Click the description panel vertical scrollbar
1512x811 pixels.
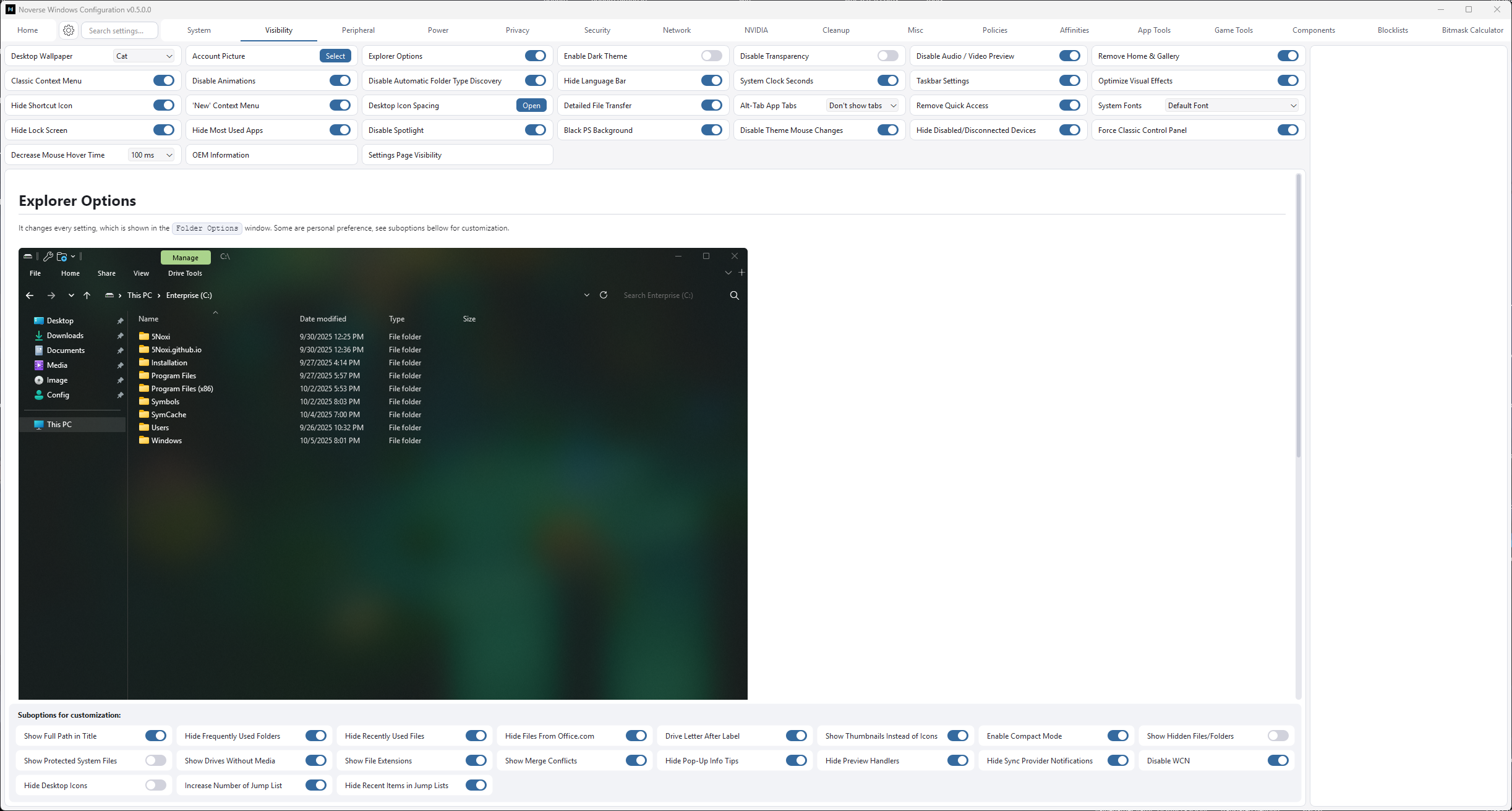pos(1298,315)
